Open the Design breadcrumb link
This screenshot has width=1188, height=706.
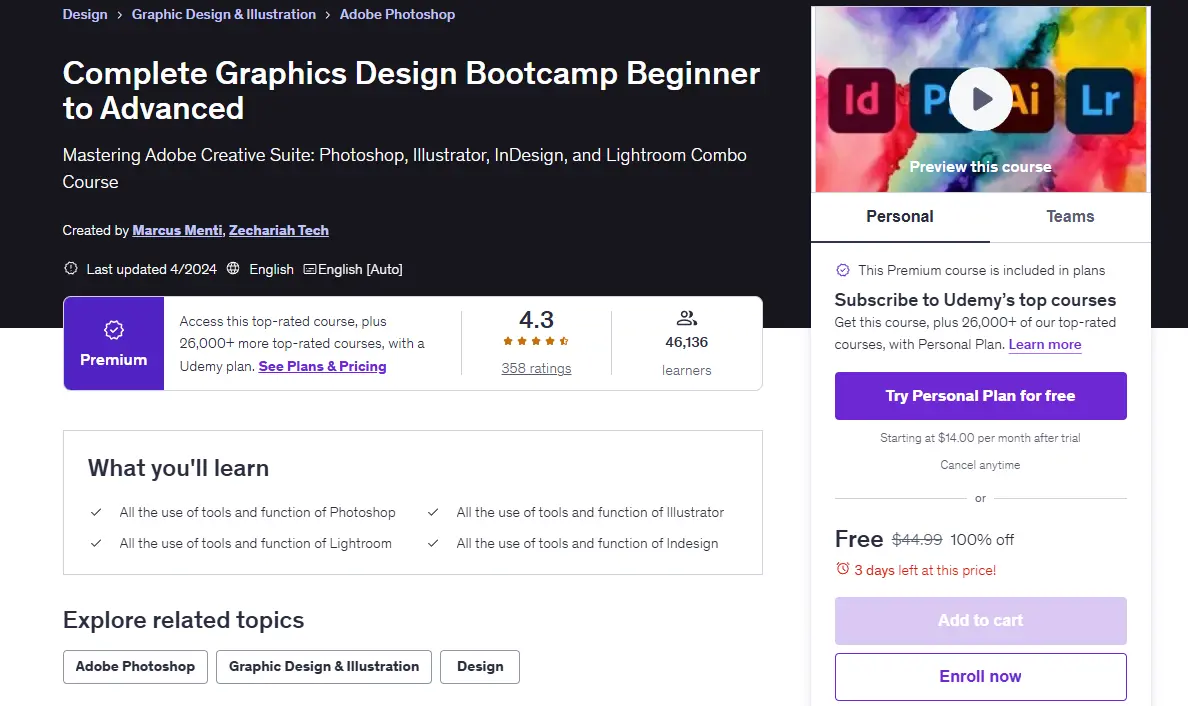85,14
